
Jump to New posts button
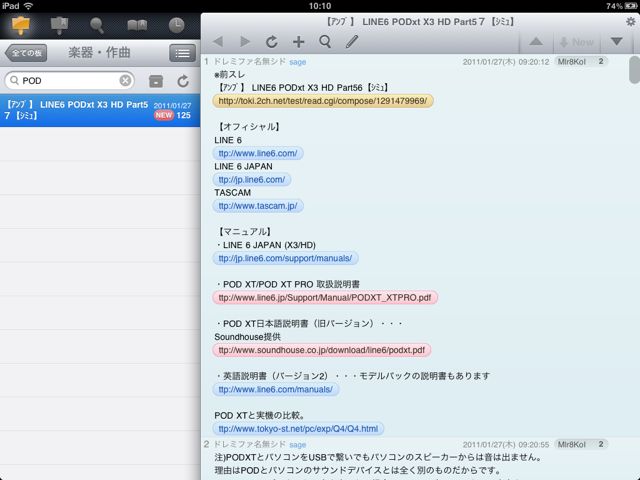point(577,42)
